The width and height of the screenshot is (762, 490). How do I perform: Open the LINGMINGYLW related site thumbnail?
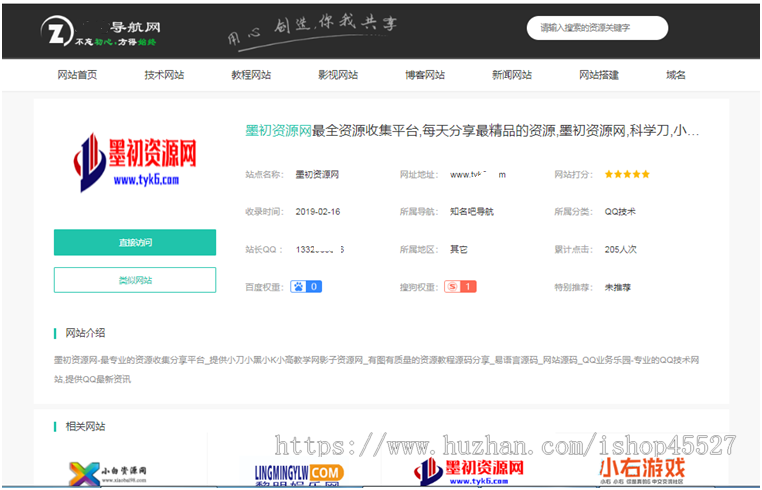click(299, 474)
